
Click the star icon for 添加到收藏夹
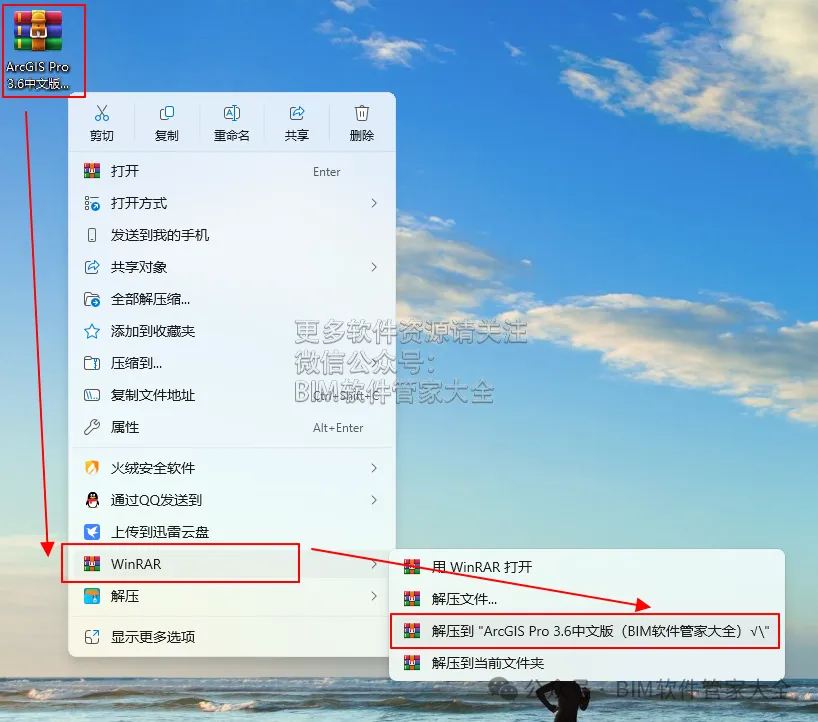pyautogui.click(x=92, y=331)
